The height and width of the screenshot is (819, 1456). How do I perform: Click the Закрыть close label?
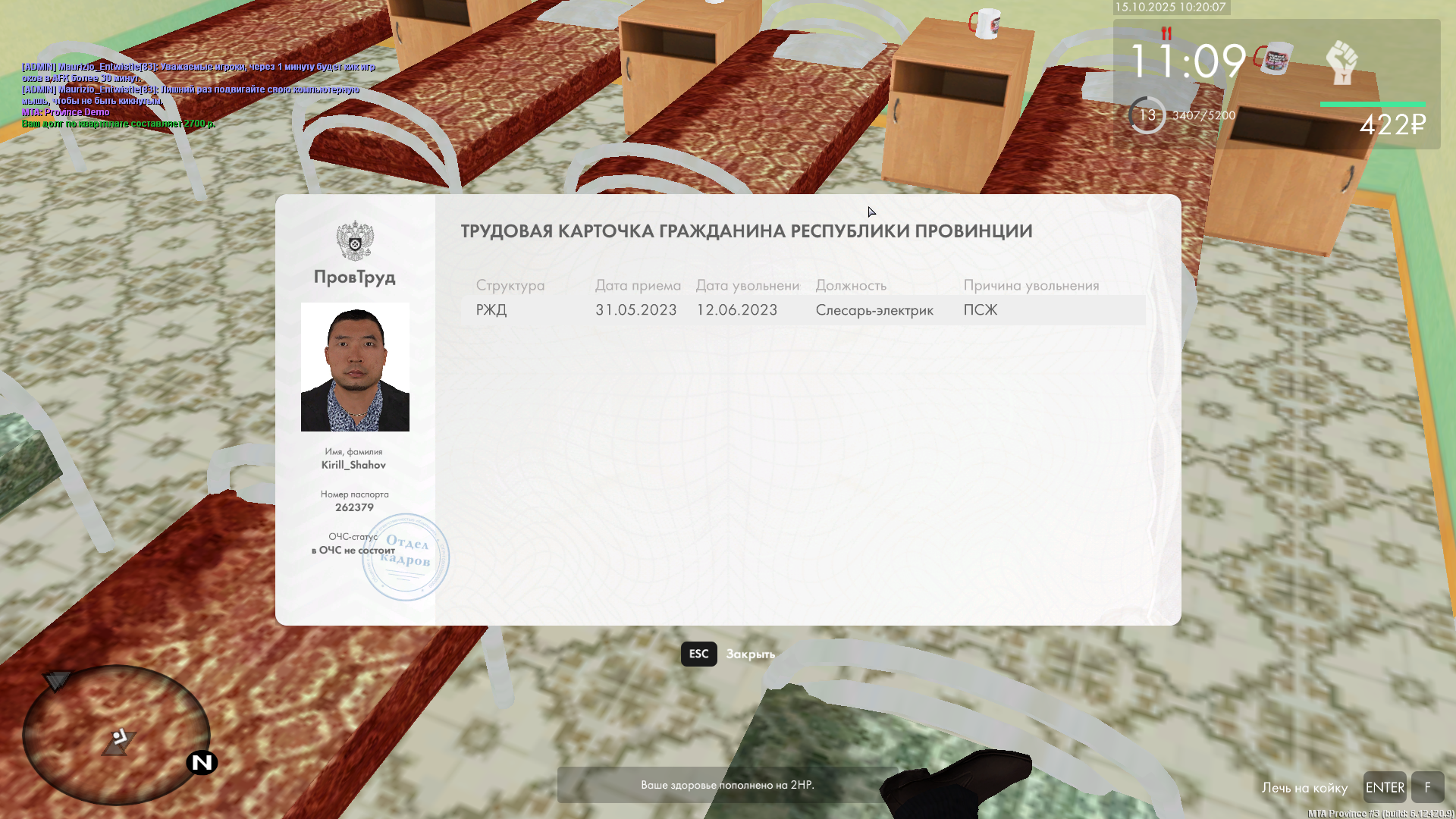pyautogui.click(x=750, y=654)
